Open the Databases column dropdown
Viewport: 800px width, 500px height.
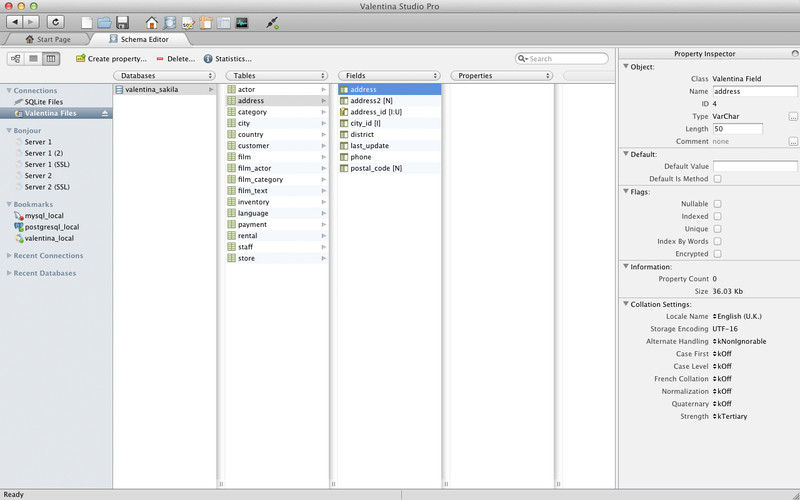(x=164, y=76)
